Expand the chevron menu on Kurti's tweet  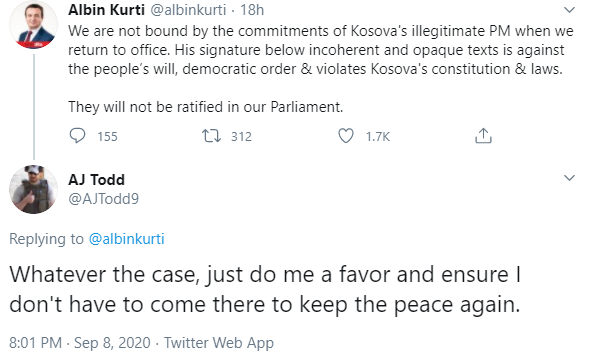click(569, 10)
